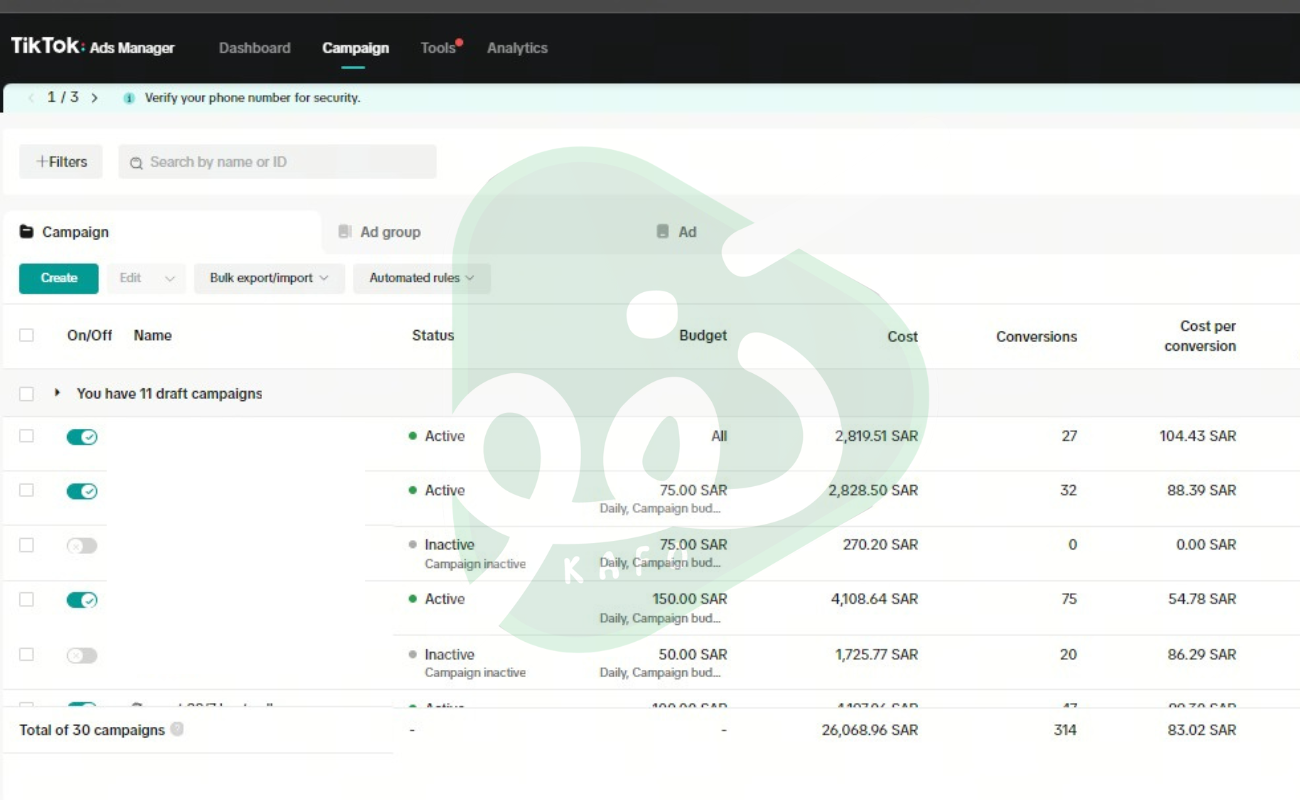Click the magnifier icon in the search box

137,162
